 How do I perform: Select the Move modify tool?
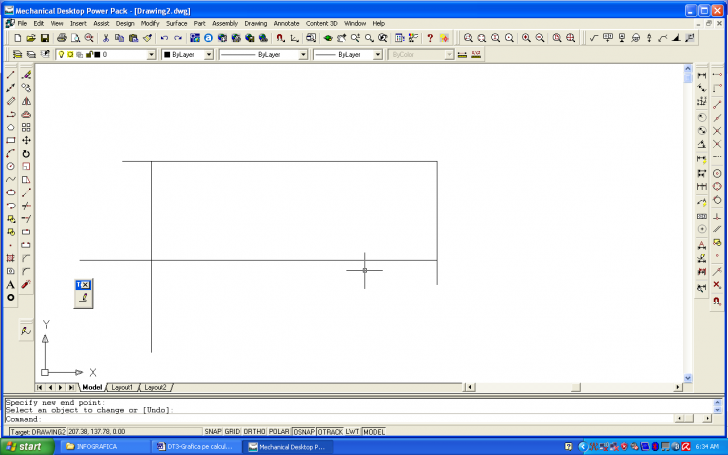point(26,140)
